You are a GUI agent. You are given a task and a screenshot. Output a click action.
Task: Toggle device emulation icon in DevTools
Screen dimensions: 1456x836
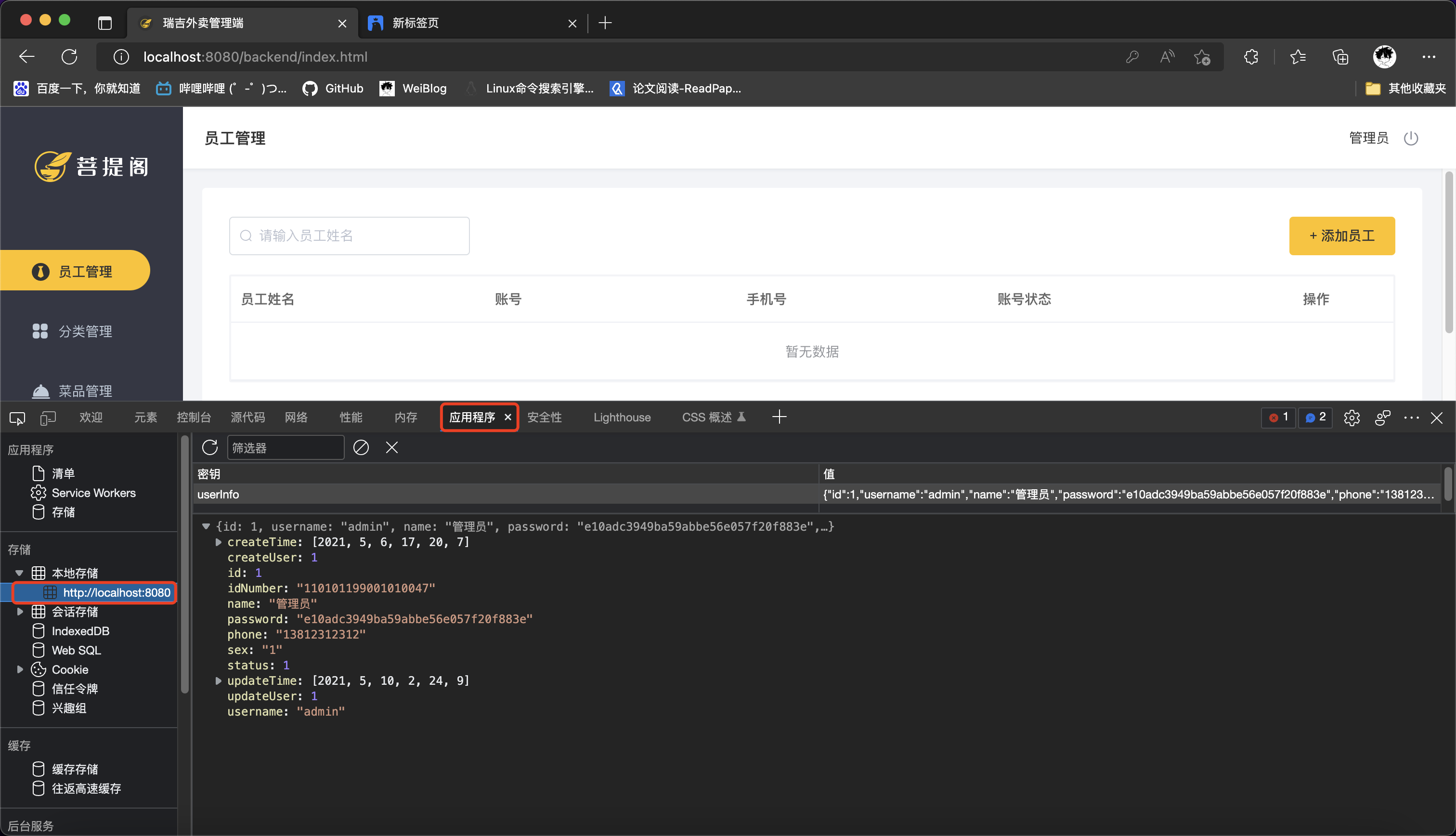[48, 418]
